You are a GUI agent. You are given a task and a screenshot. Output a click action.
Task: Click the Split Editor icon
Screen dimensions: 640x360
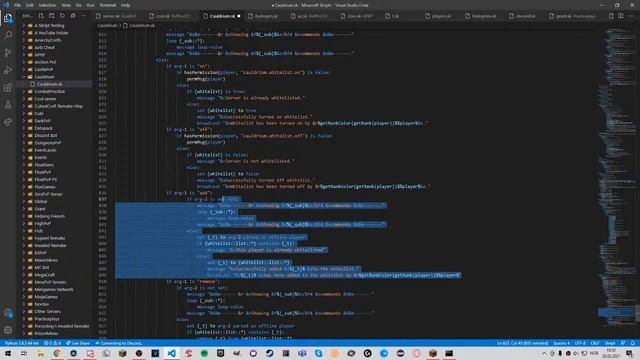tap(620, 16)
